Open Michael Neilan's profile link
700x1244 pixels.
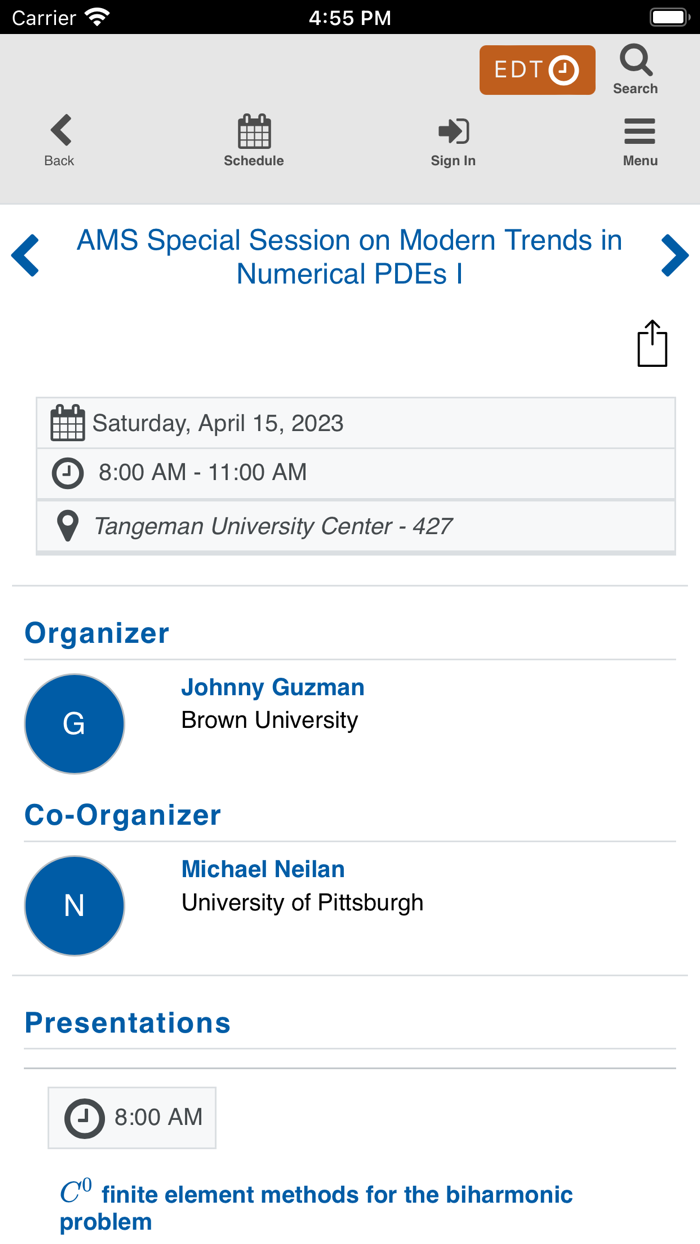pyautogui.click(x=263, y=869)
